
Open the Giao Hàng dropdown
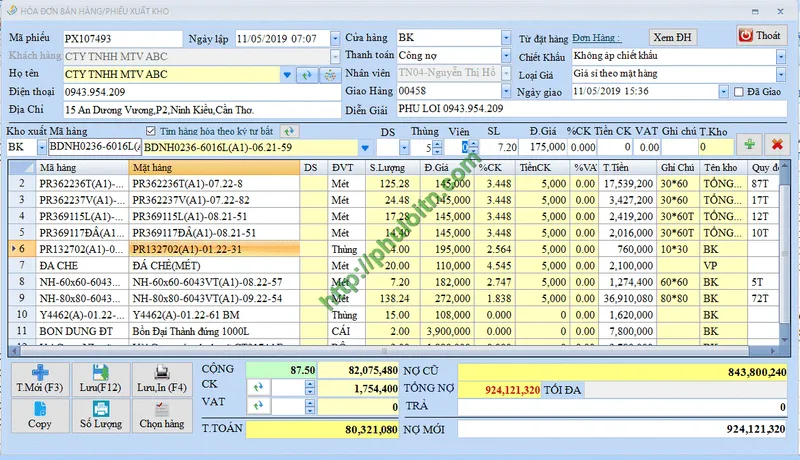tap(506, 91)
